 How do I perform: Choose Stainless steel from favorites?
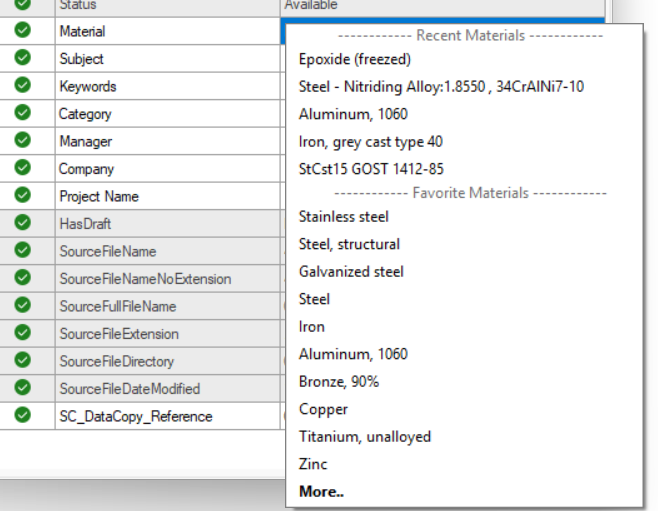(344, 217)
